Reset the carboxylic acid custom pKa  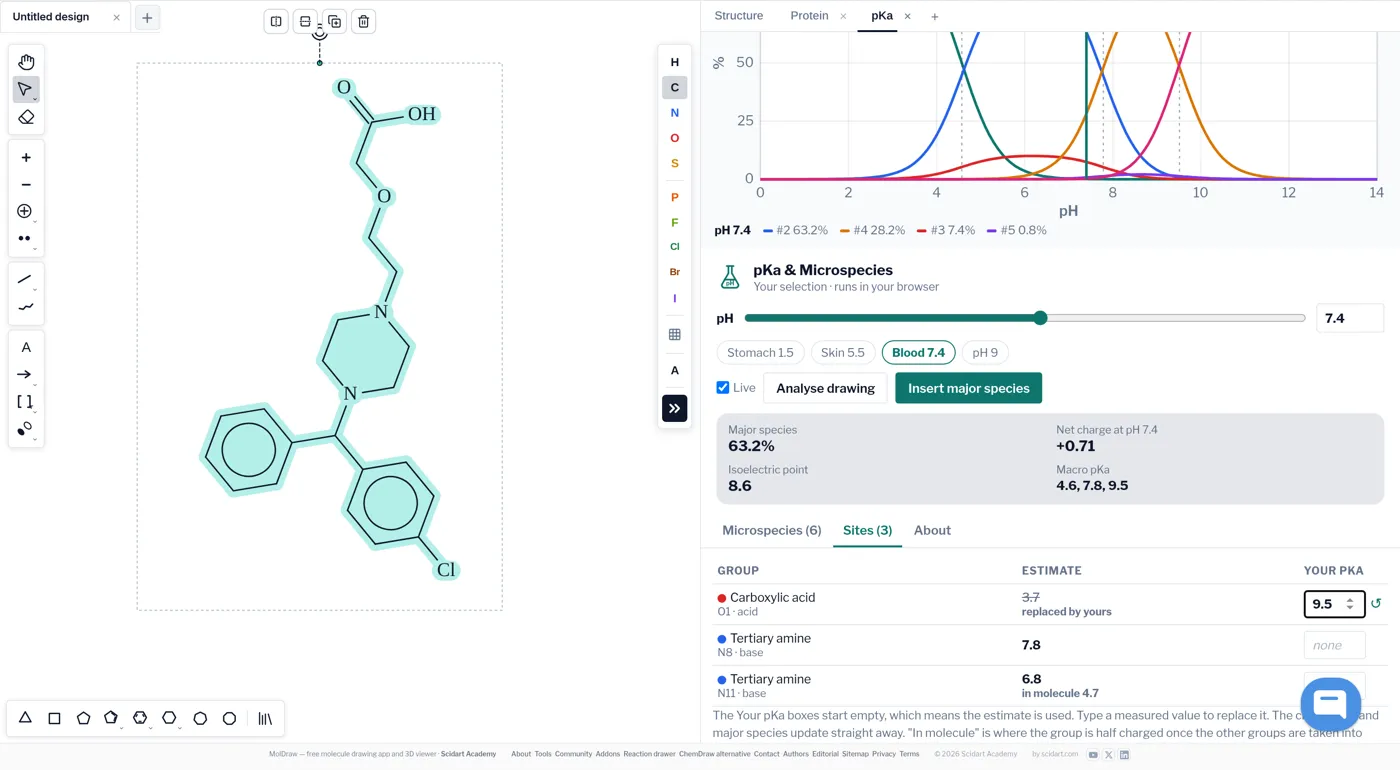click(1376, 604)
